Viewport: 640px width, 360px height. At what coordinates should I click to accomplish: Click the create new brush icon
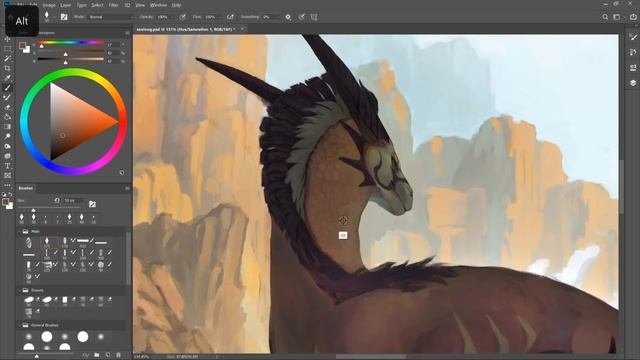coord(108,355)
